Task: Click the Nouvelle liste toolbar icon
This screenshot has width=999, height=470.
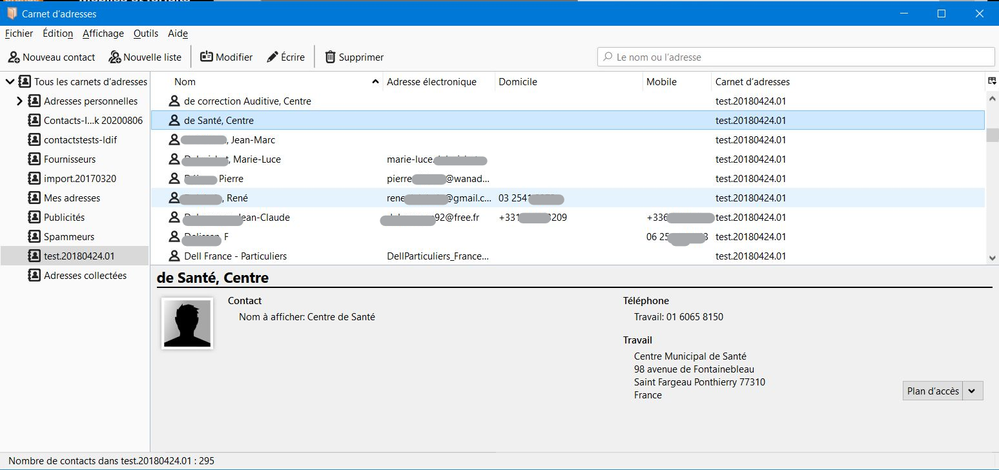Action: [x=115, y=57]
